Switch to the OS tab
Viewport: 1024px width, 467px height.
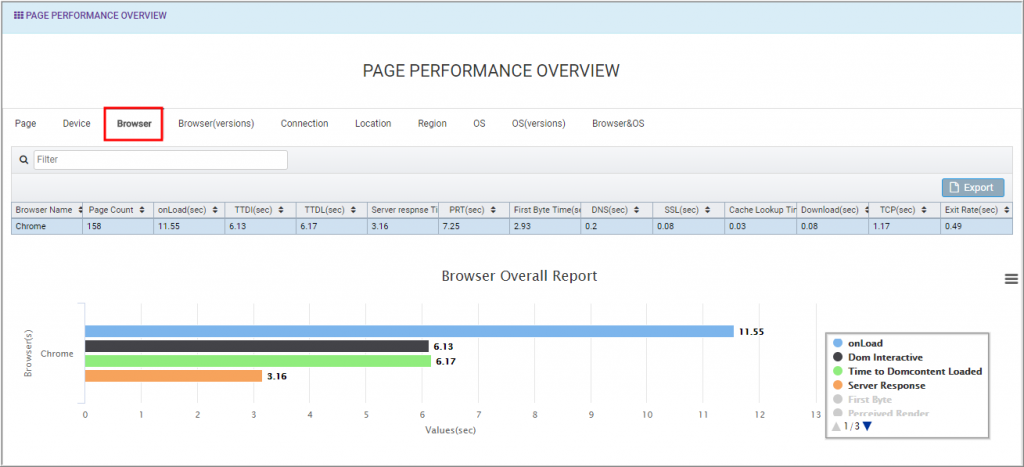(479, 123)
